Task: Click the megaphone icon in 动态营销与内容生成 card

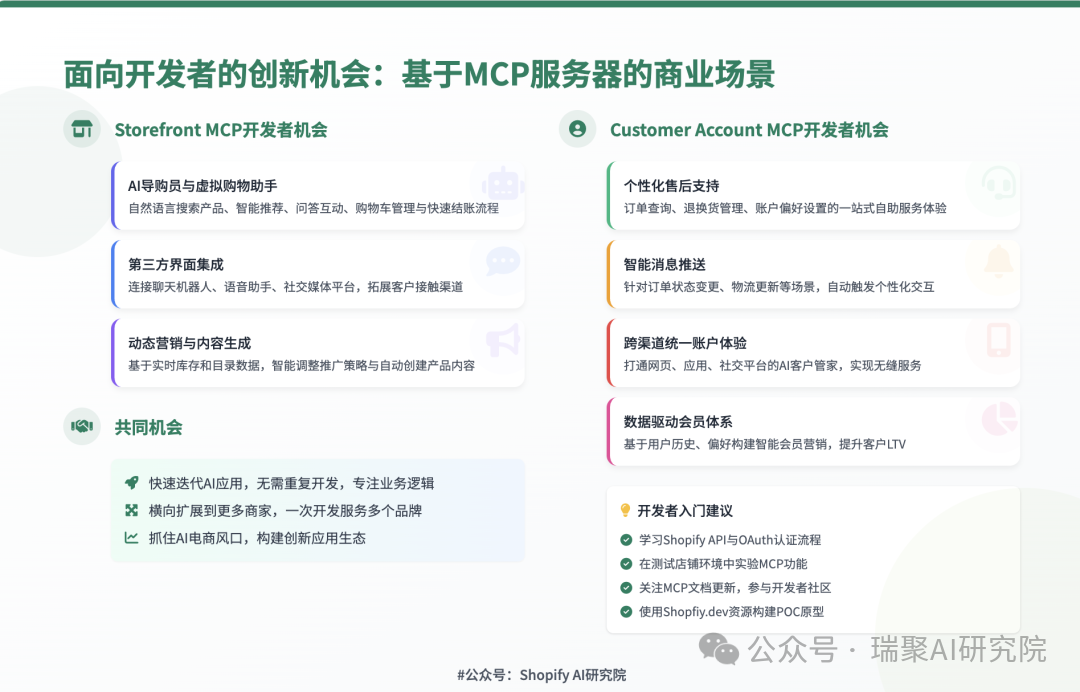Action: pos(503,340)
